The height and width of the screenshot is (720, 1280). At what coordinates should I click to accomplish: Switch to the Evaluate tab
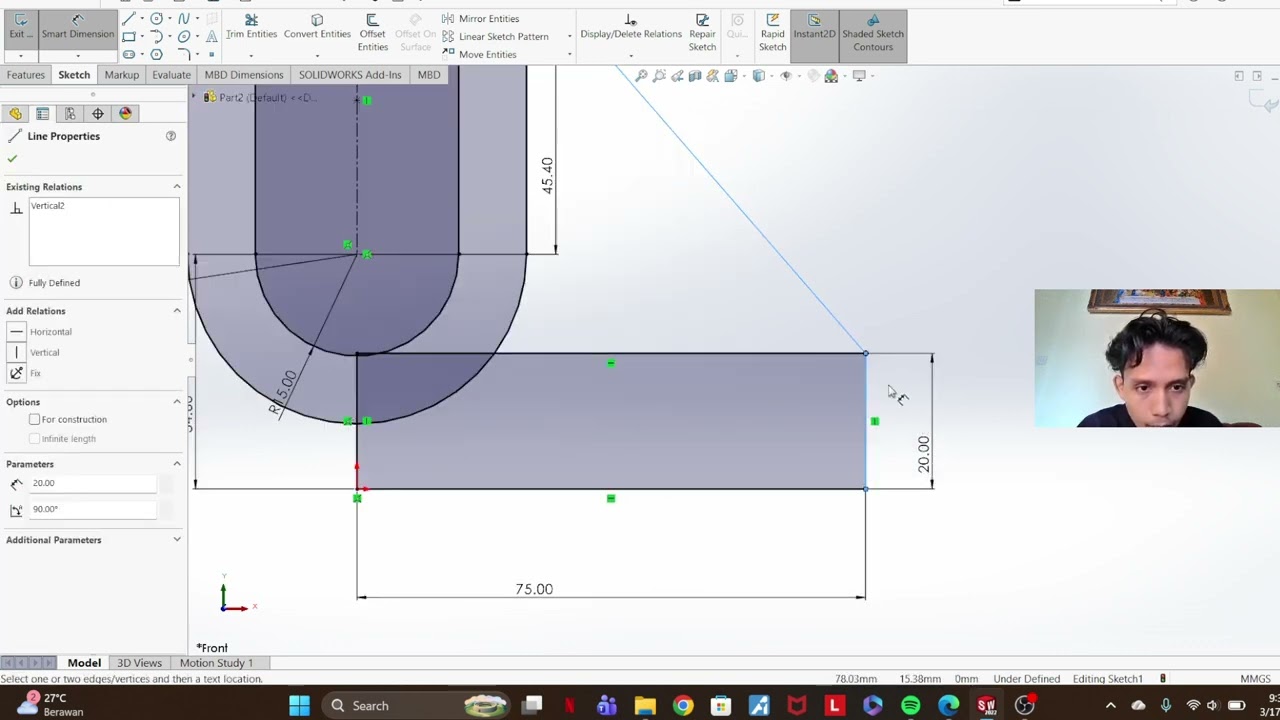171,75
